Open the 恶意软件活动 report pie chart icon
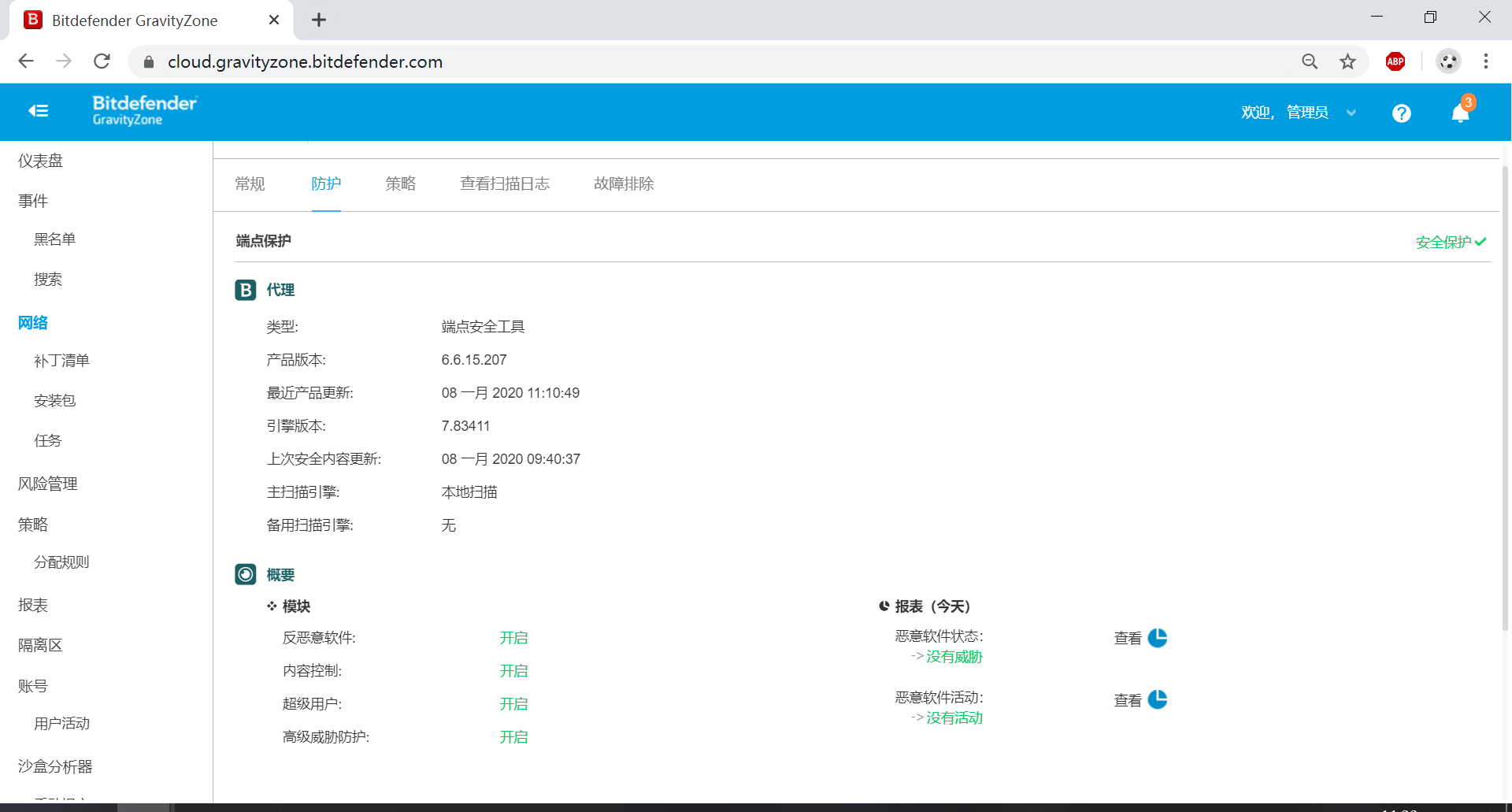The image size is (1512, 812). pyautogui.click(x=1158, y=699)
